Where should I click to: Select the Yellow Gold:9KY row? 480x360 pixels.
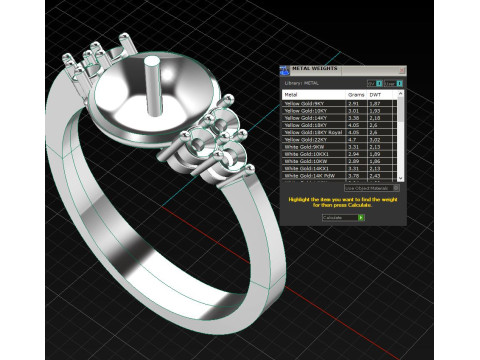(339, 104)
